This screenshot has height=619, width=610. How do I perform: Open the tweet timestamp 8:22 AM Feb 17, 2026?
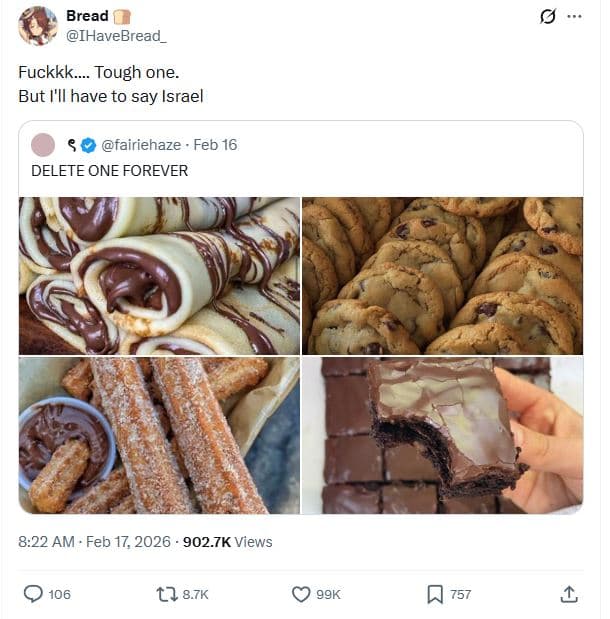coord(94,541)
